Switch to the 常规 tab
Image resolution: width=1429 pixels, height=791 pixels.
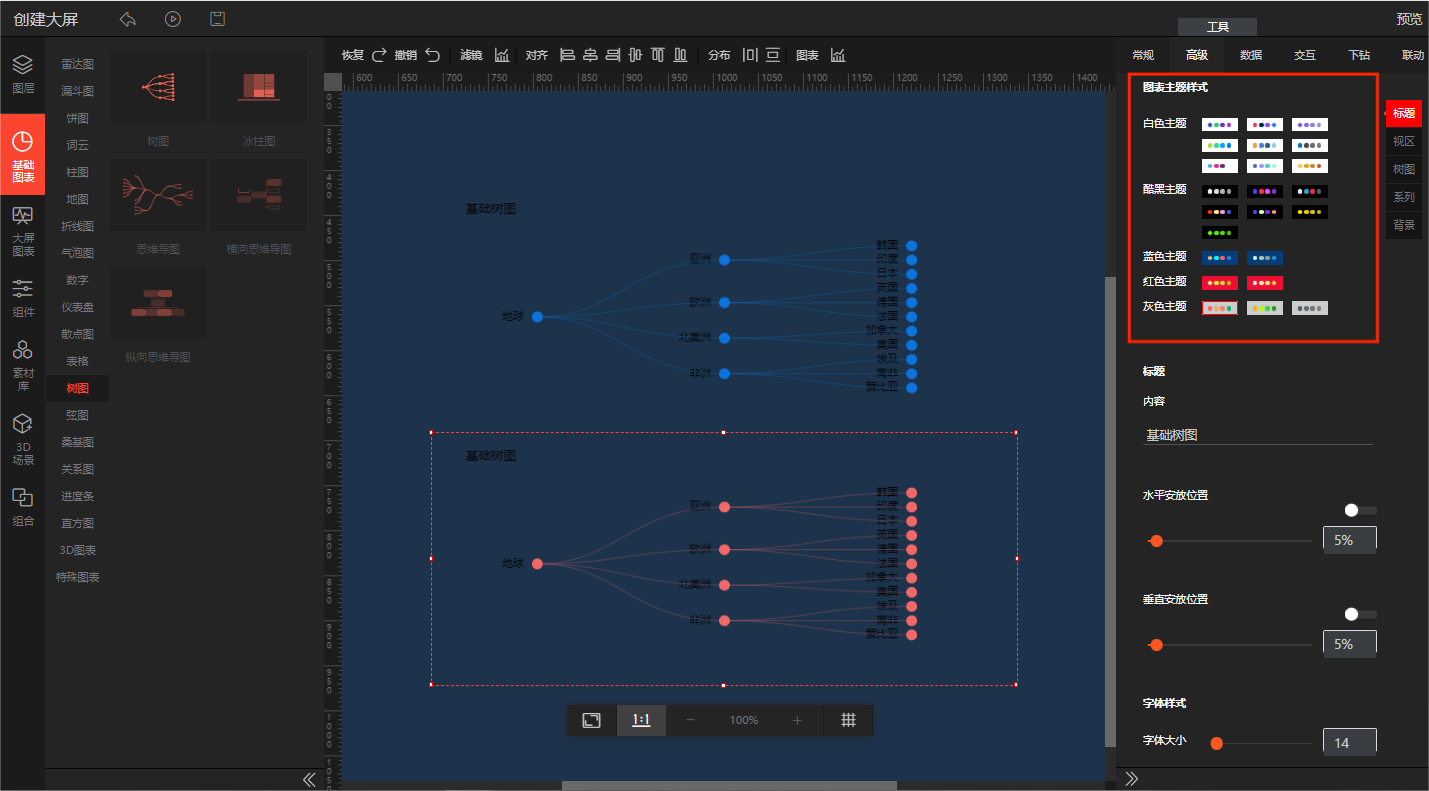[x=1142, y=55]
